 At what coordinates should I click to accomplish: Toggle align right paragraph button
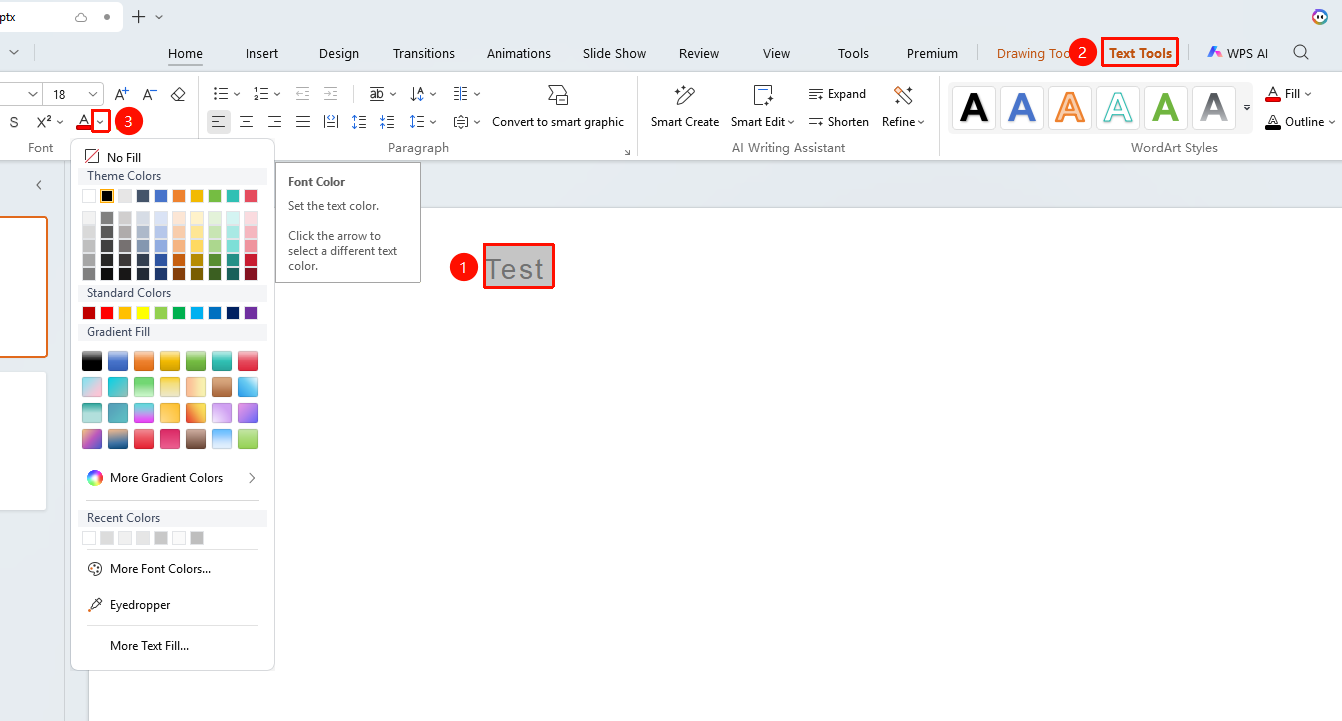coord(274,122)
